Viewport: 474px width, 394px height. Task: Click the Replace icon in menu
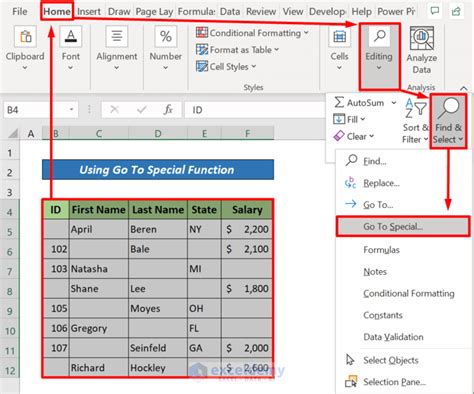pyautogui.click(x=351, y=182)
